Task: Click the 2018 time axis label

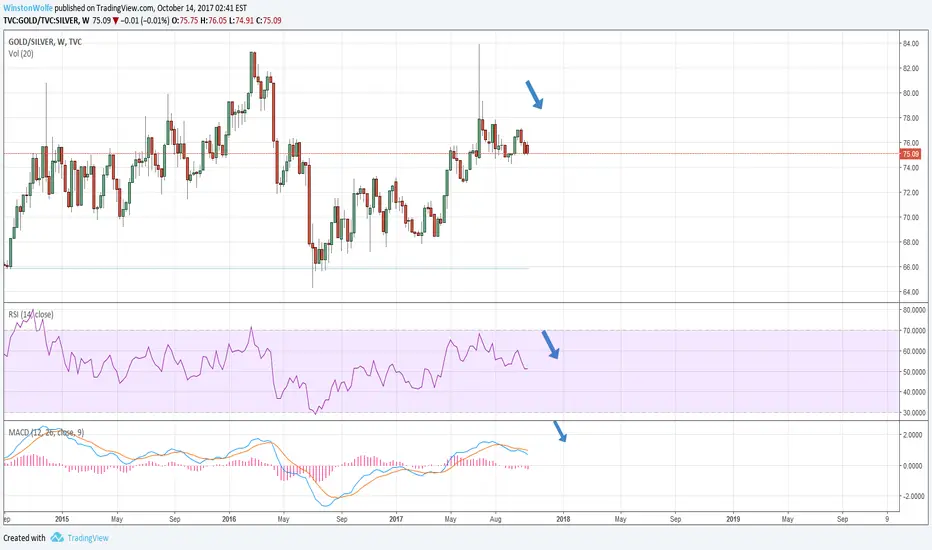Action: [x=563, y=519]
